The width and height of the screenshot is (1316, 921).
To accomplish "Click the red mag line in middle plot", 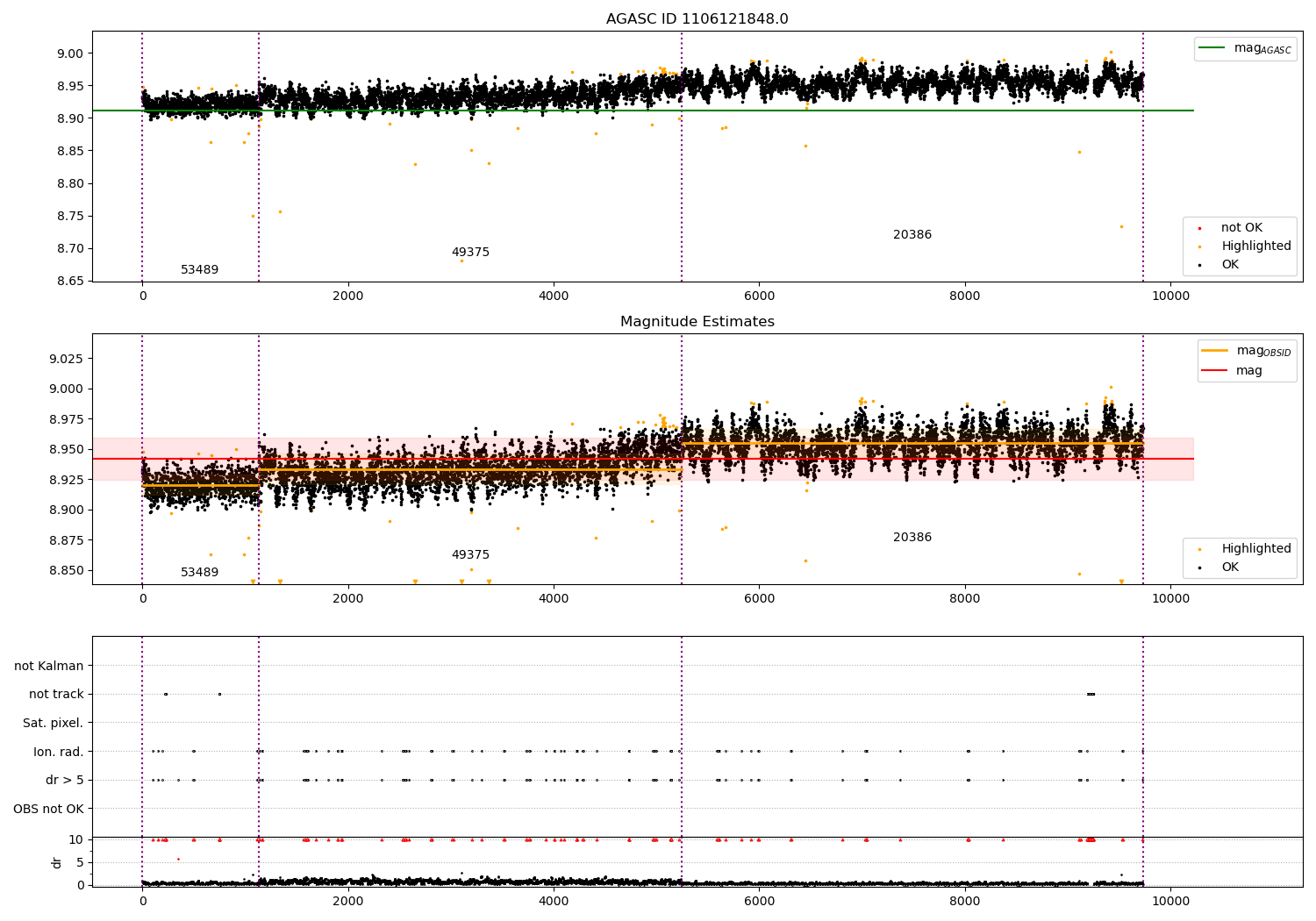I will point(643,459).
